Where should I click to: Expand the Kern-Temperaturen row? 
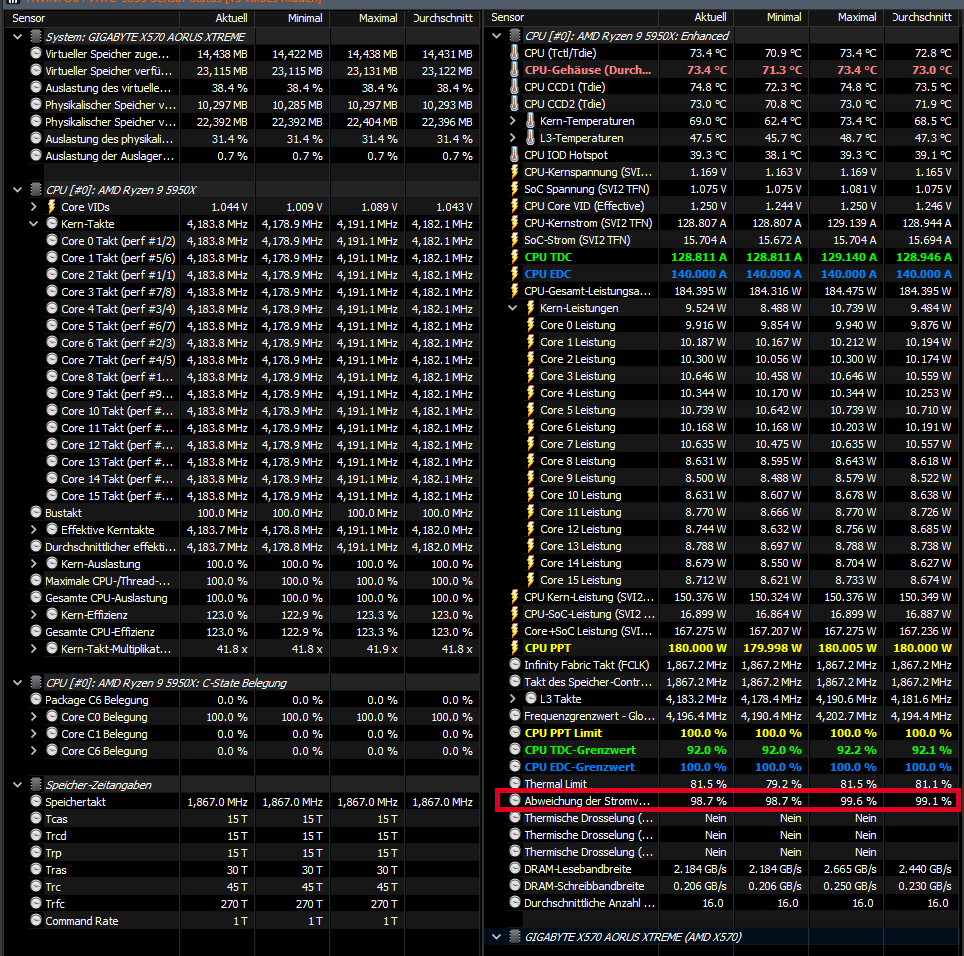(513, 121)
